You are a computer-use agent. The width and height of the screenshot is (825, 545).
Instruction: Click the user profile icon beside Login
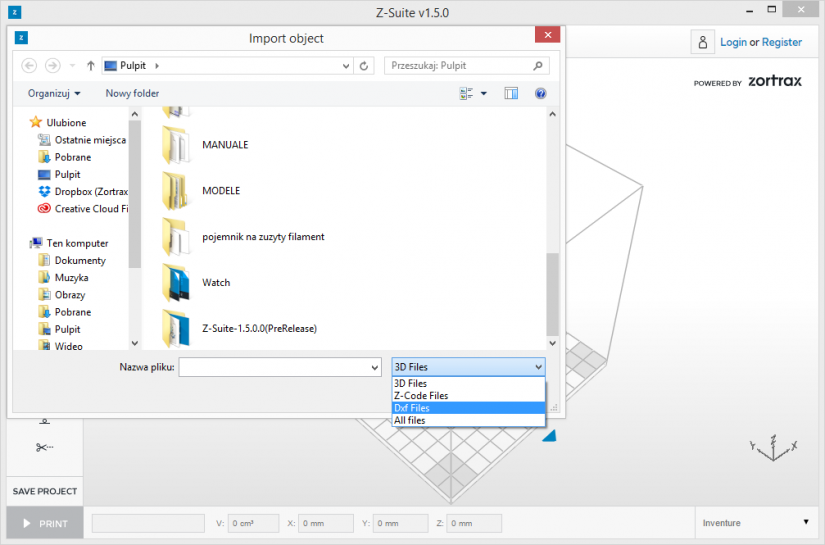[x=702, y=42]
